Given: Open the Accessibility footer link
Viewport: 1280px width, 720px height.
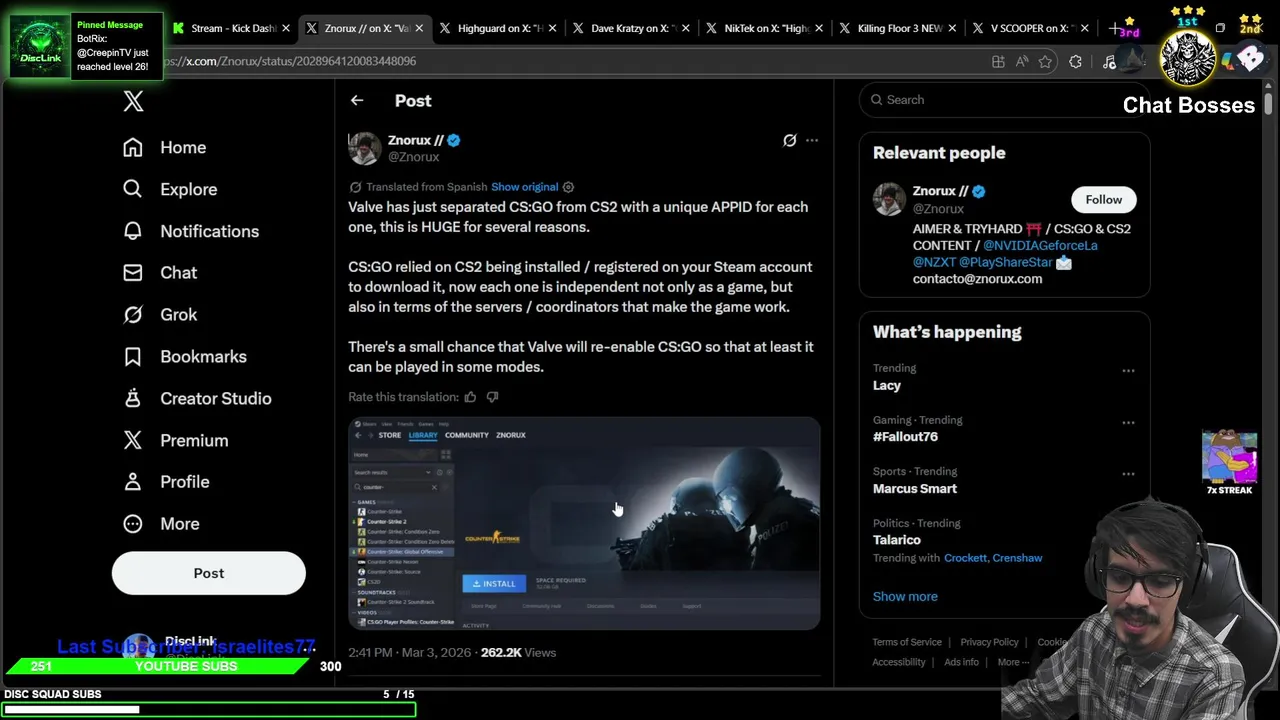Looking at the screenshot, I should click(899, 662).
